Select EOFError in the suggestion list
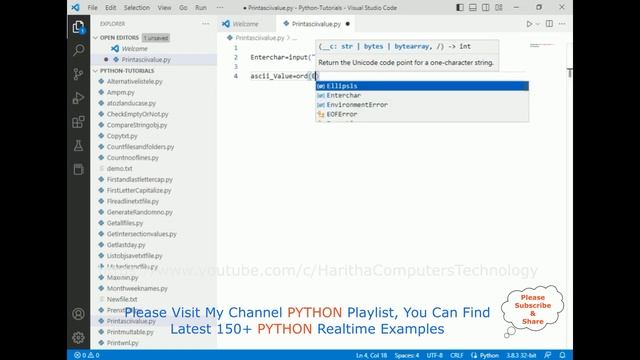The width and height of the screenshot is (640, 360). click(x=422, y=114)
